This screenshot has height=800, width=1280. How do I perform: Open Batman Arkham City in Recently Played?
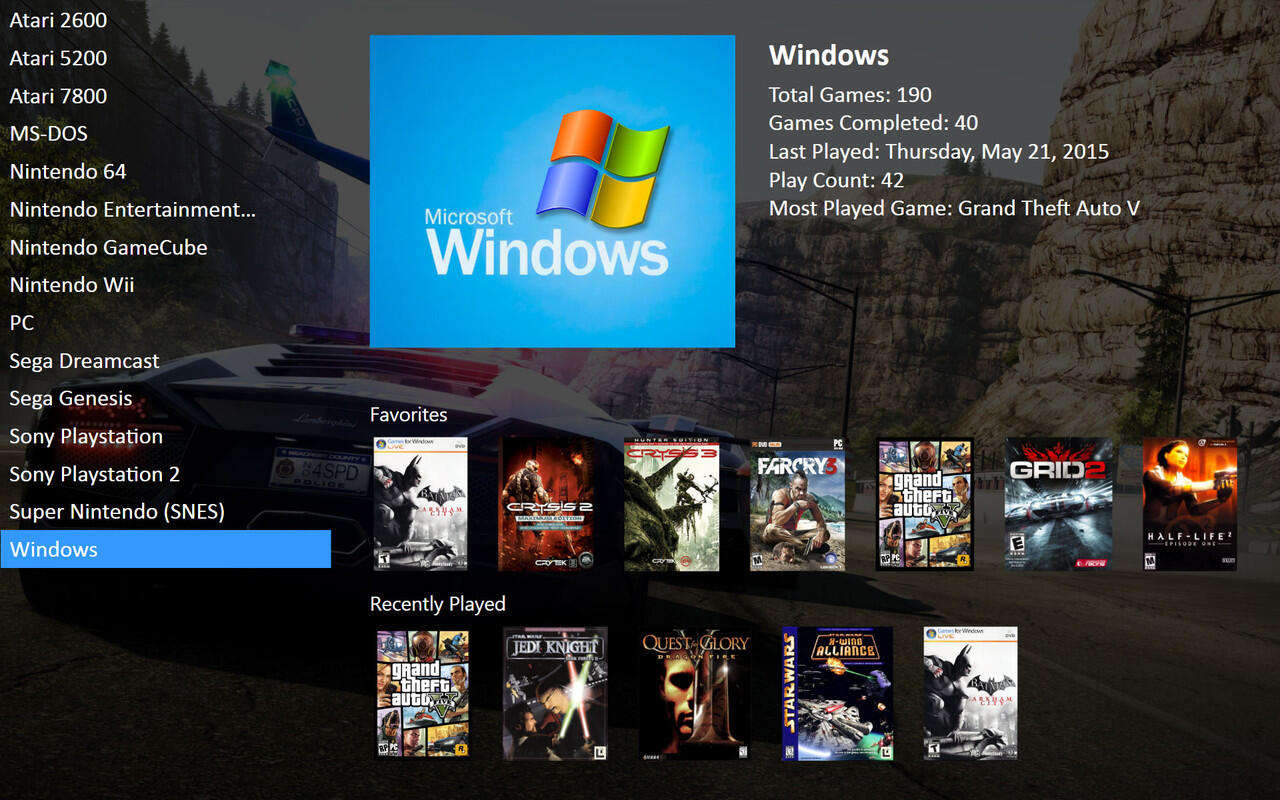tap(970, 694)
